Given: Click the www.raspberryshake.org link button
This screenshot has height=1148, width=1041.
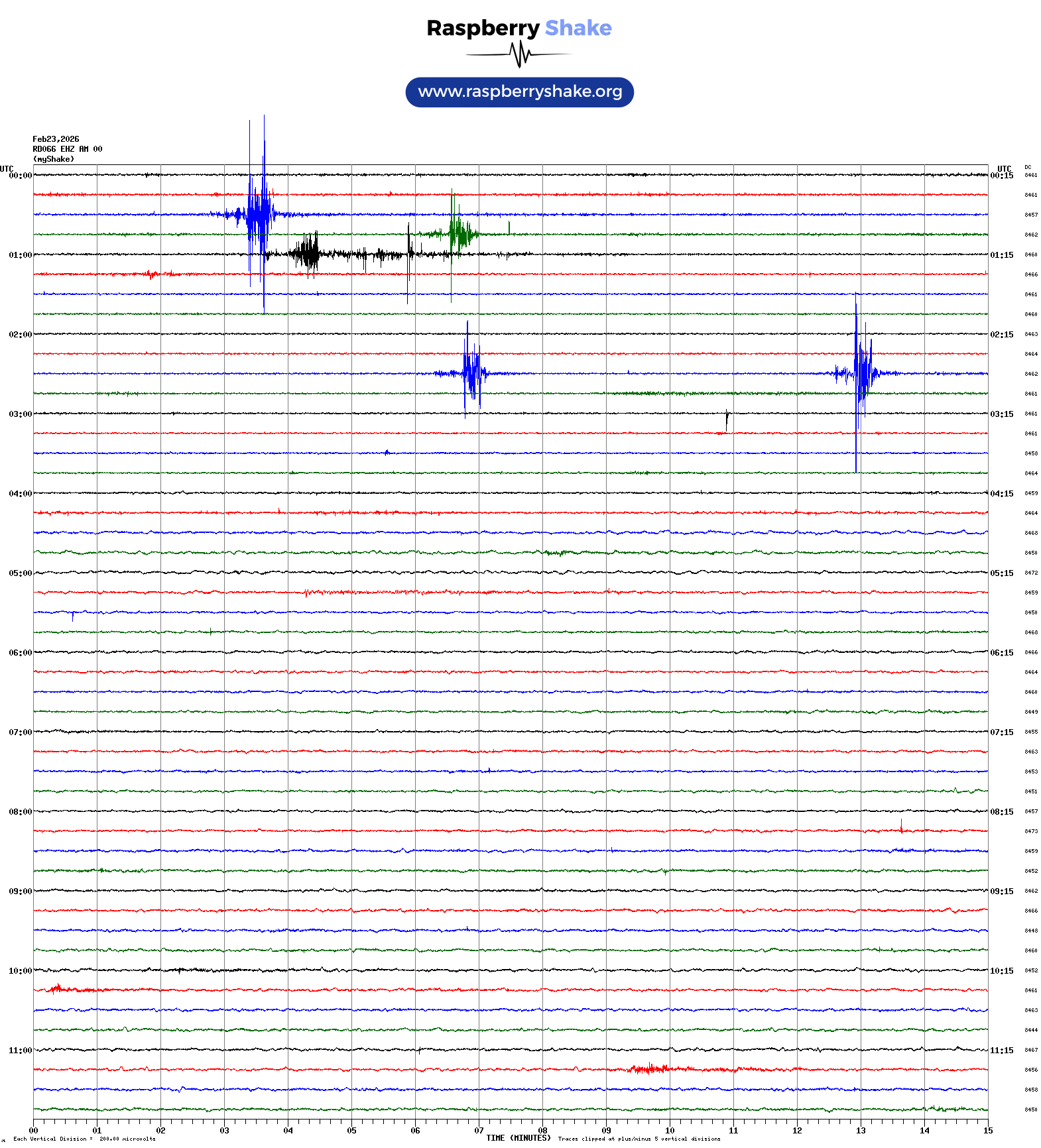Looking at the screenshot, I should point(519,92).
